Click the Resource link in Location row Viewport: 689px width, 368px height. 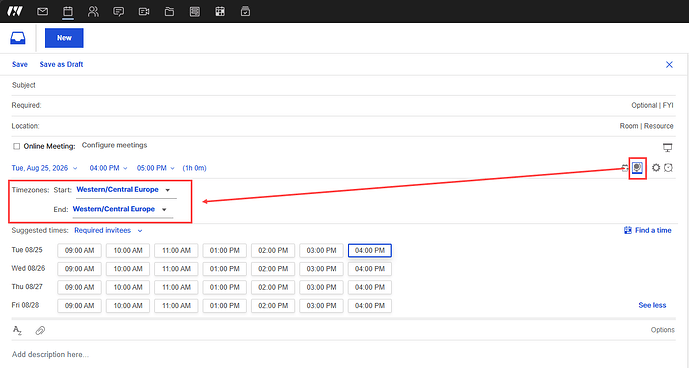(659, 126)
